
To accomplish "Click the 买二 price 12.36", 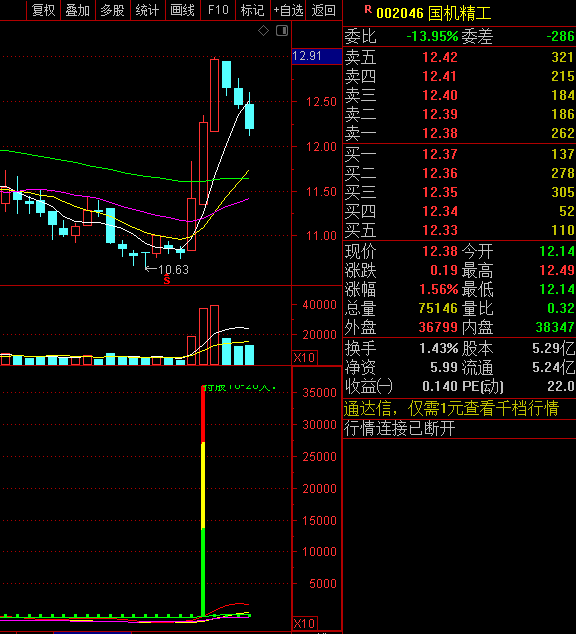I will click(x=440, y=173).
